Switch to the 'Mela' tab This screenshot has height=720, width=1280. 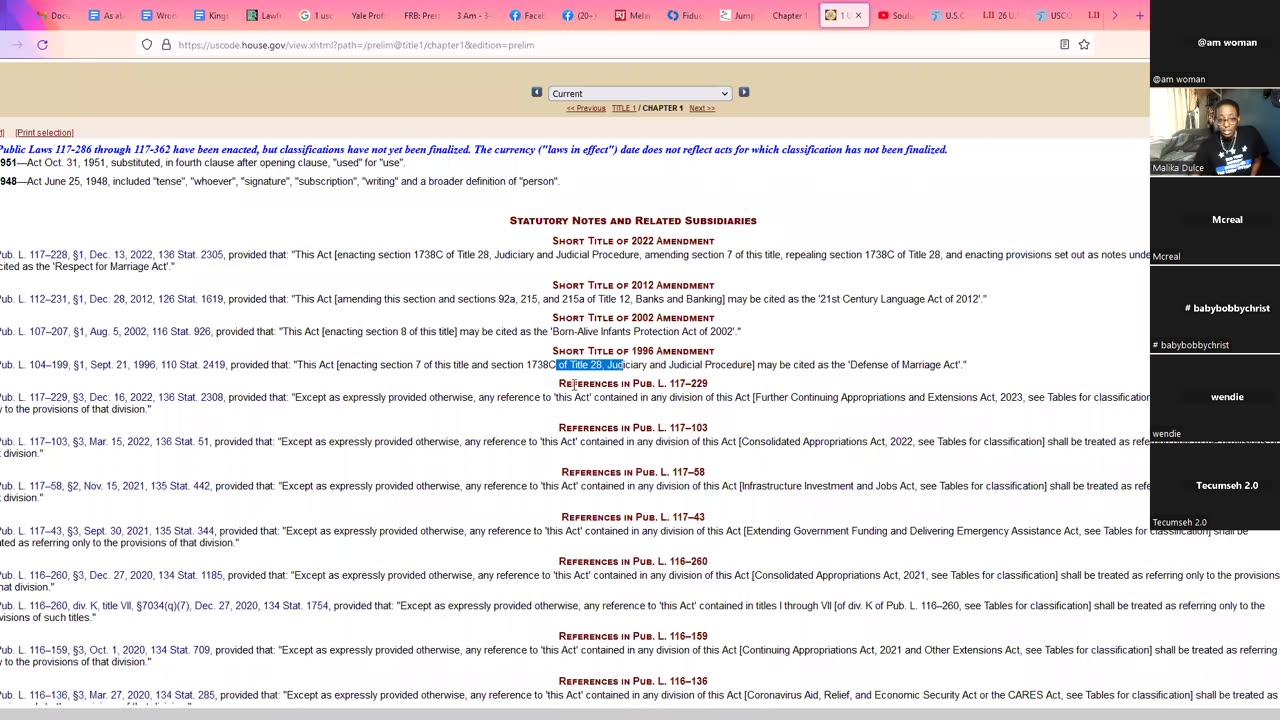[x=632, y=15]
